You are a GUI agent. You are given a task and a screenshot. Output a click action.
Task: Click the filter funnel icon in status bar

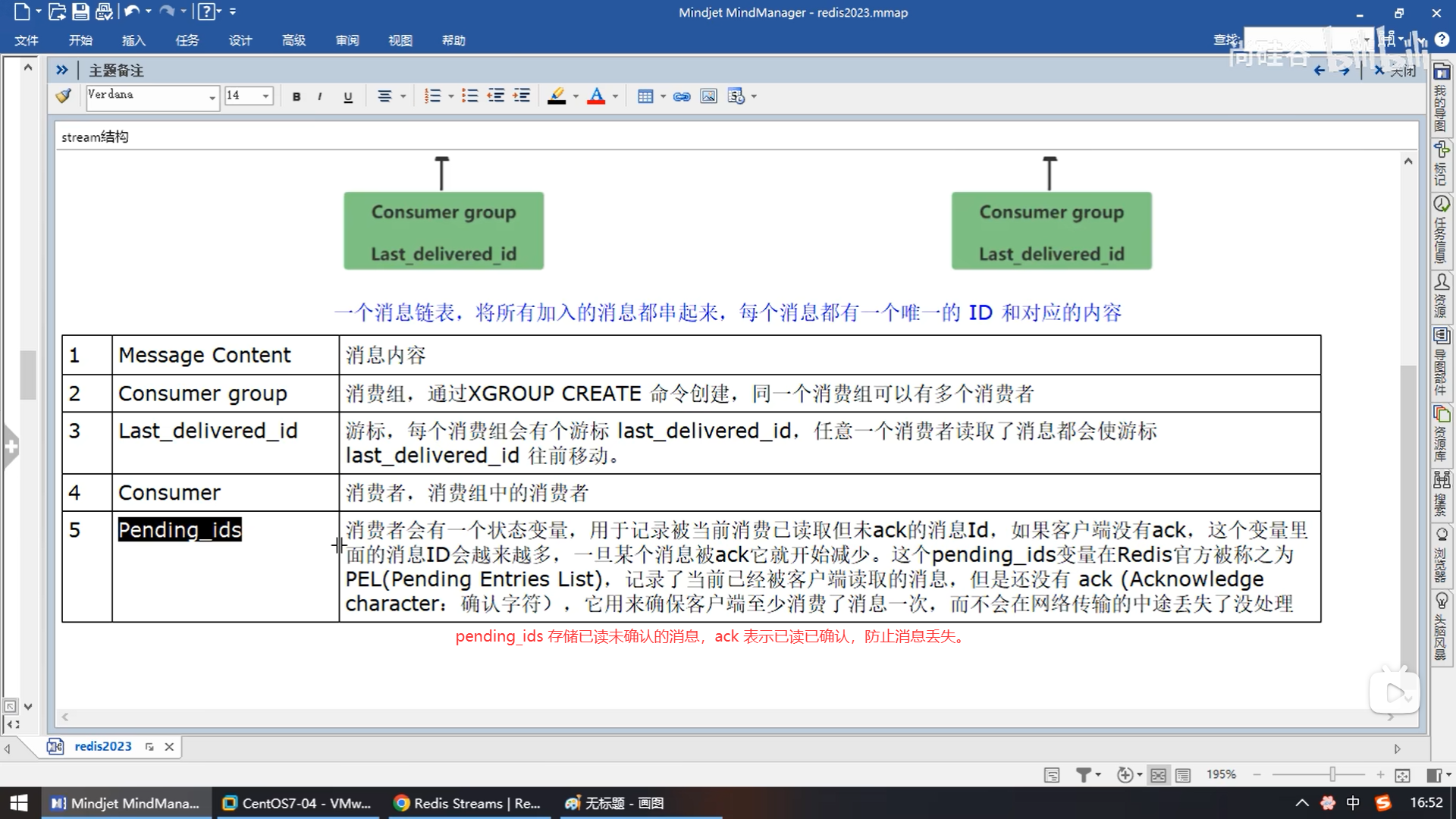point(1084,775)
